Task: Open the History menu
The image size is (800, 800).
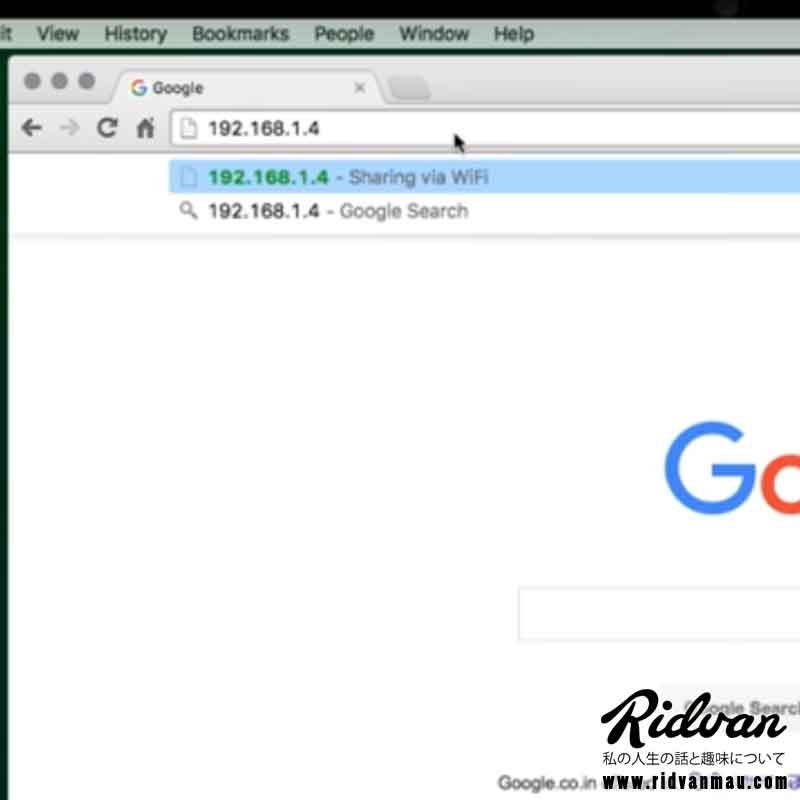Action: tap(136, 34)
